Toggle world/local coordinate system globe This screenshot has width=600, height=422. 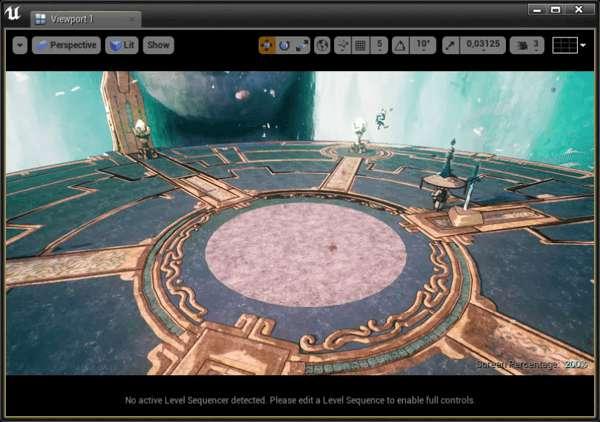click(322, 46)
